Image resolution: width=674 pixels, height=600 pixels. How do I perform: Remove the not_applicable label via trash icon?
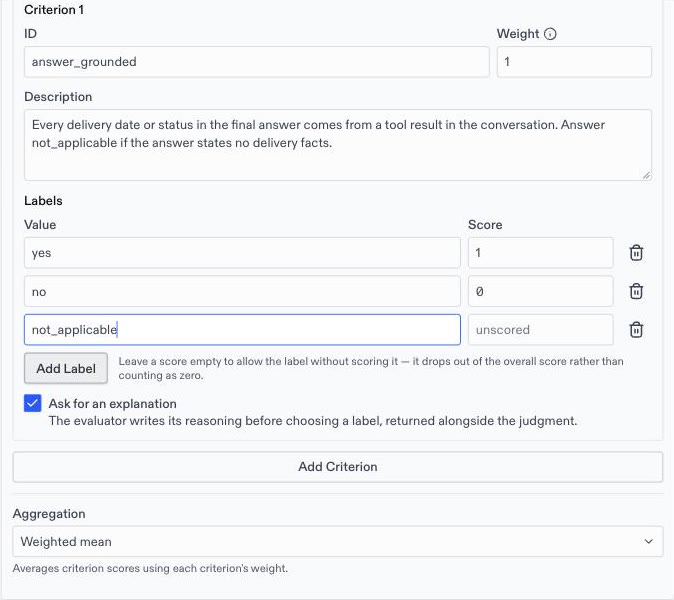pos(636,330)
